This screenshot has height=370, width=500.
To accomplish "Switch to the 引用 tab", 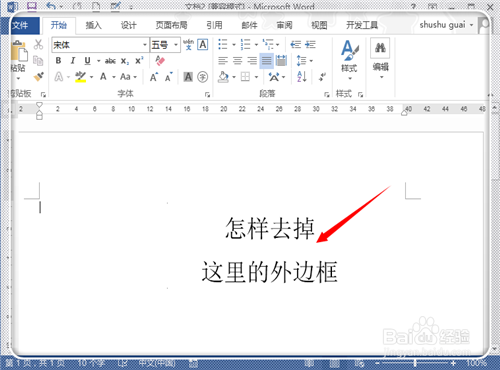I will pyautogui.click(x=214, y=25).
